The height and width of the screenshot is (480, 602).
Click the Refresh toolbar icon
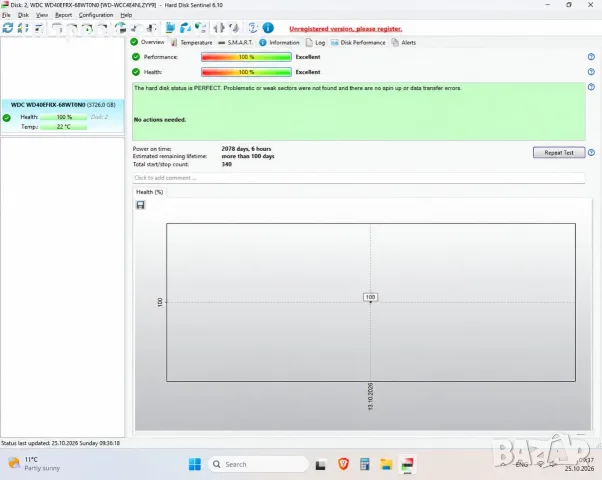8,28
